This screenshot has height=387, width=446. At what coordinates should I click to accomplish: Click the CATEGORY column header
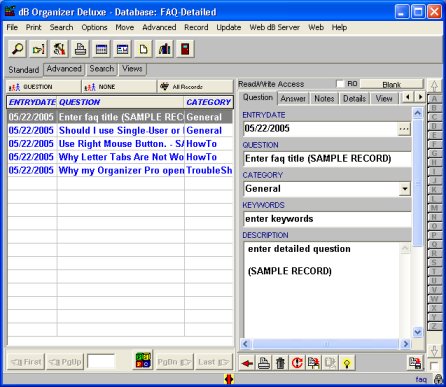click(209, 102)
